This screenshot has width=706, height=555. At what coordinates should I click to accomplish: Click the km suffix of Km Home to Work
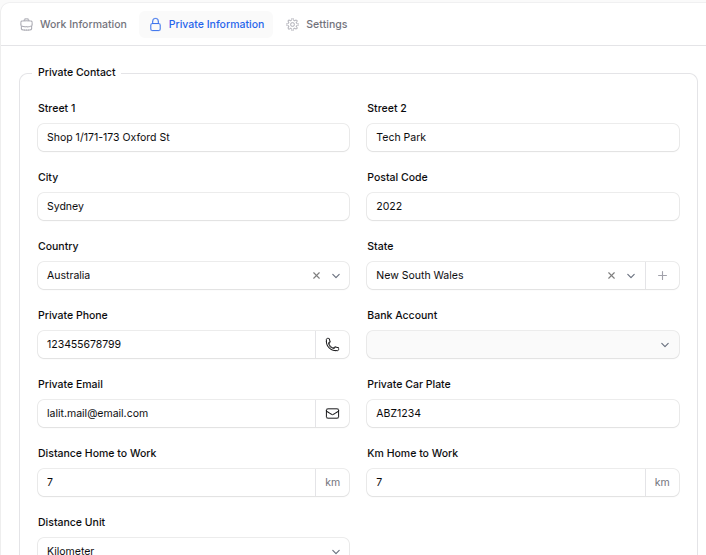662,483
